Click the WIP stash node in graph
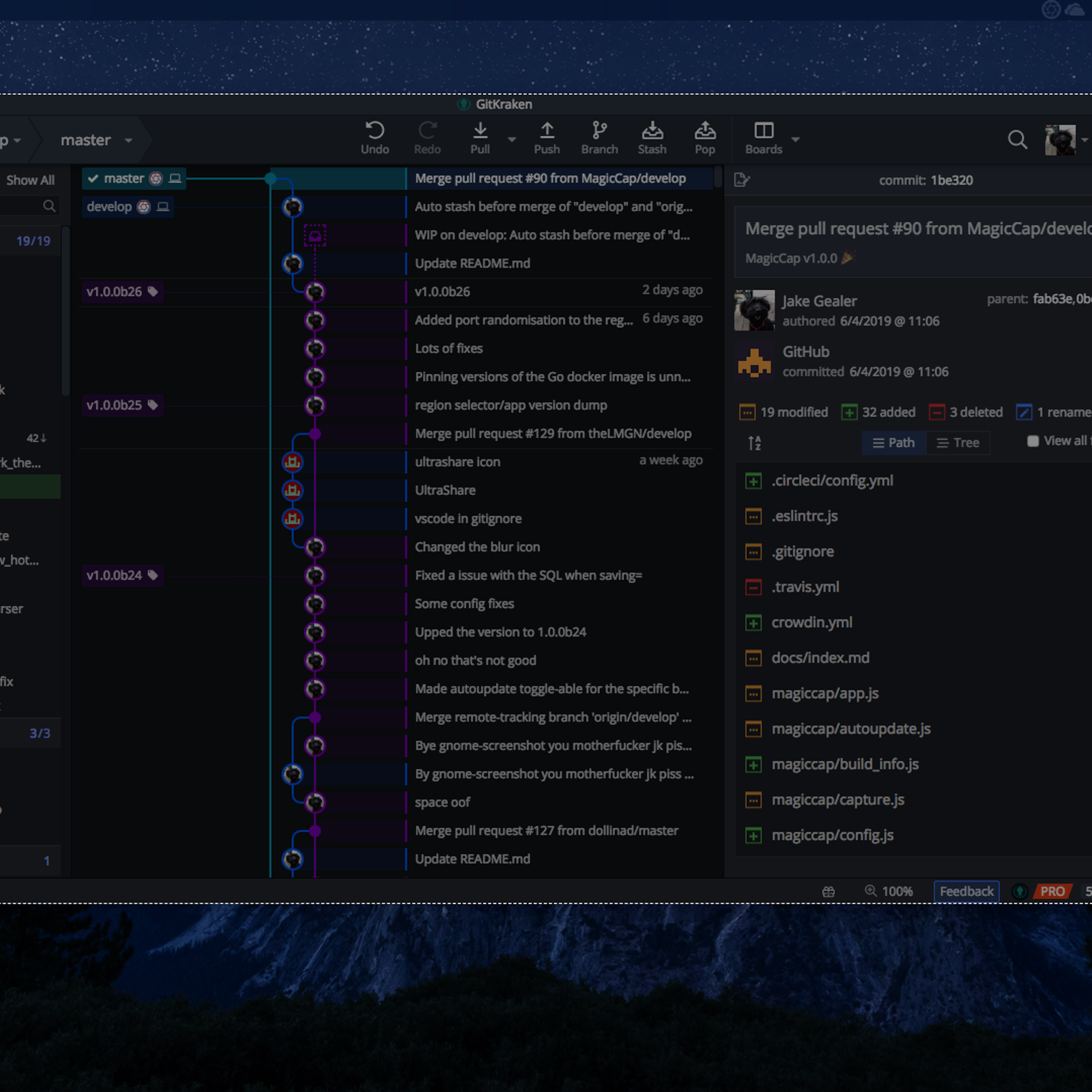The width and height of the screenshot is (1092, 1092). (x=315, y=235)
